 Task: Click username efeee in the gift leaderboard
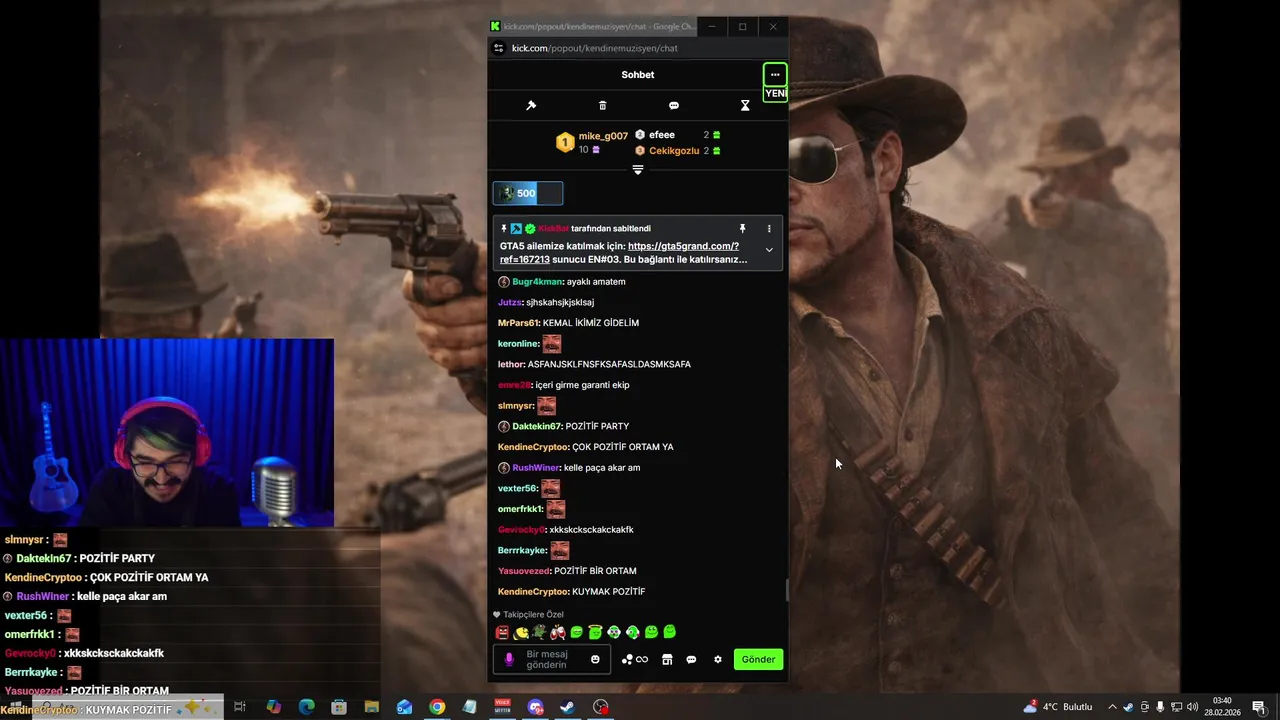coord(662,135)
